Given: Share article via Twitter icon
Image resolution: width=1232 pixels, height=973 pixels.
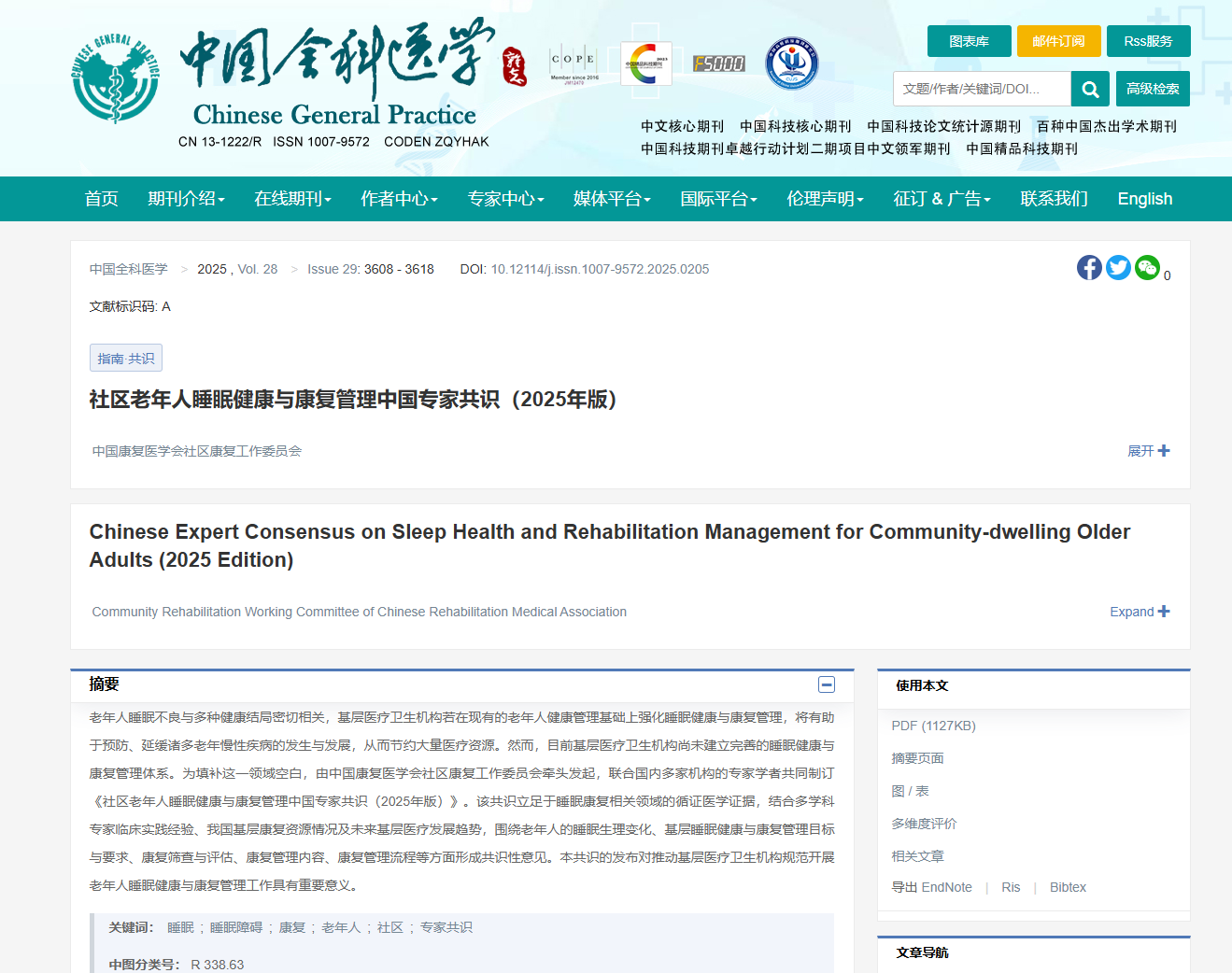Looking at the screenshot, I should click(x=1118, y=268).
